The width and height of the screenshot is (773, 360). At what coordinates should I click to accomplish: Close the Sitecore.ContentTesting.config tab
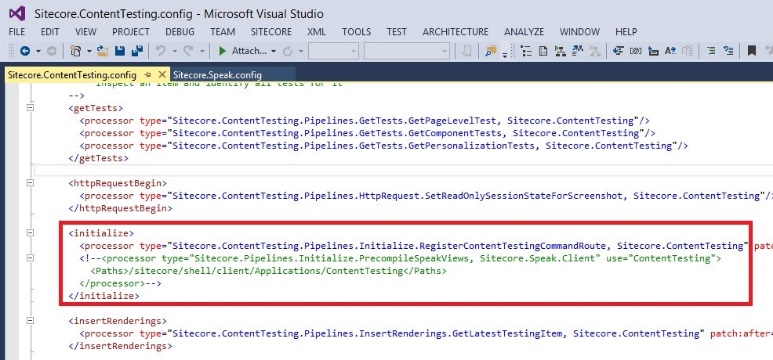162,75
